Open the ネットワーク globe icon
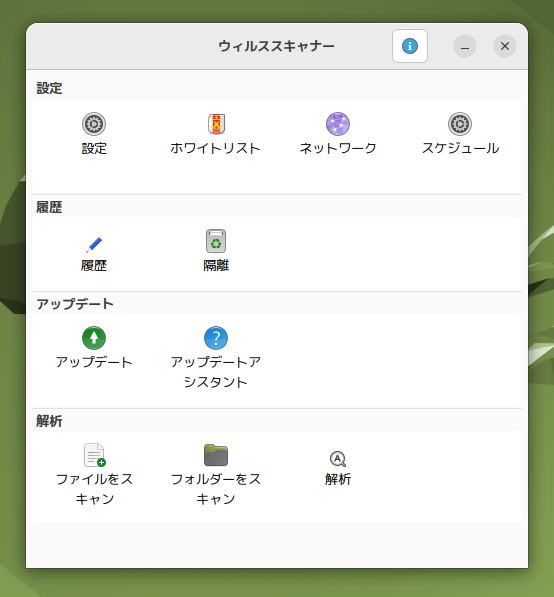This screenshot has height=597, width=554. pyautogui.click(x=338, y=124)
